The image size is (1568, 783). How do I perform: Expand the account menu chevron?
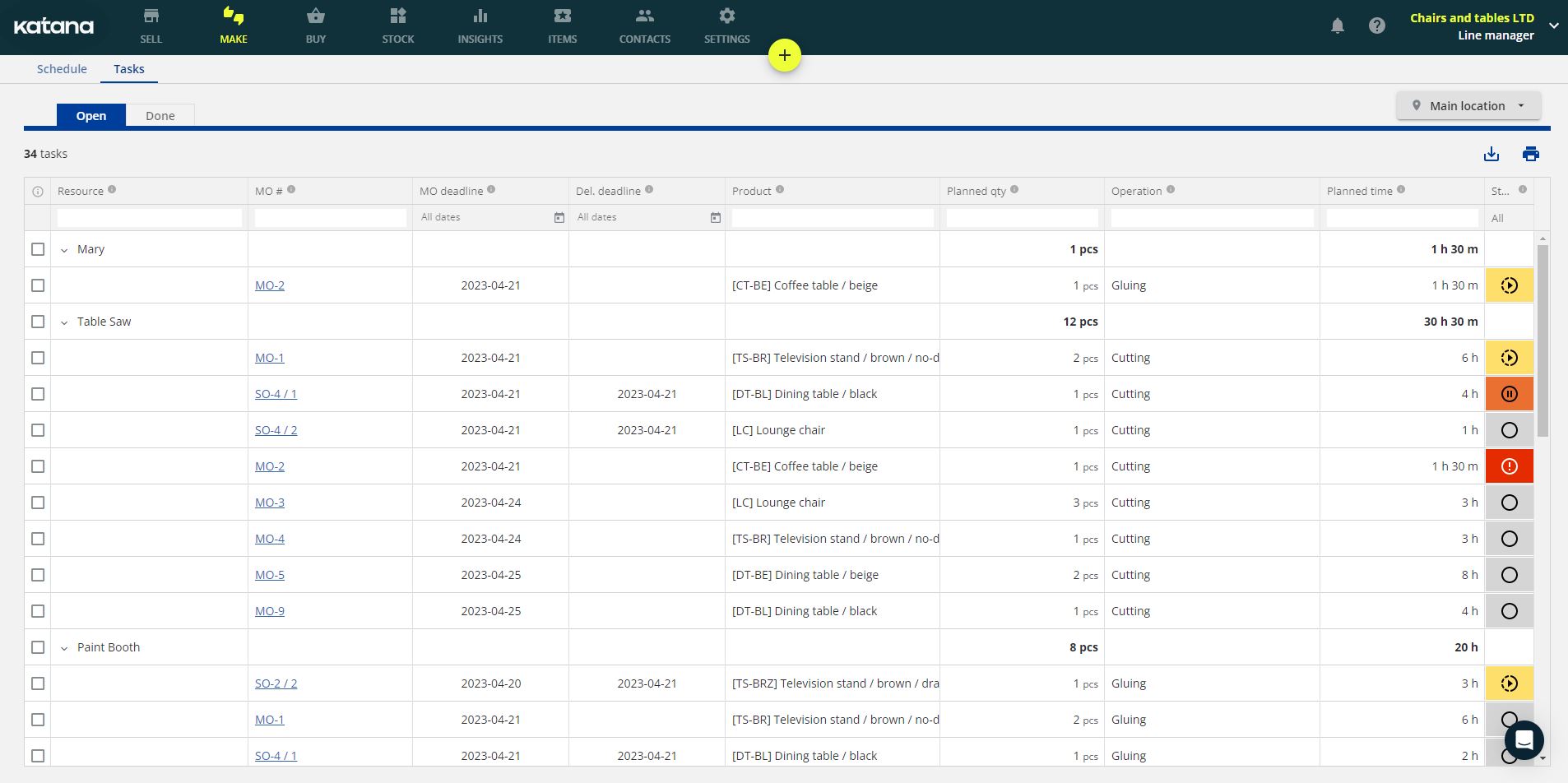tap(1553, 25)
